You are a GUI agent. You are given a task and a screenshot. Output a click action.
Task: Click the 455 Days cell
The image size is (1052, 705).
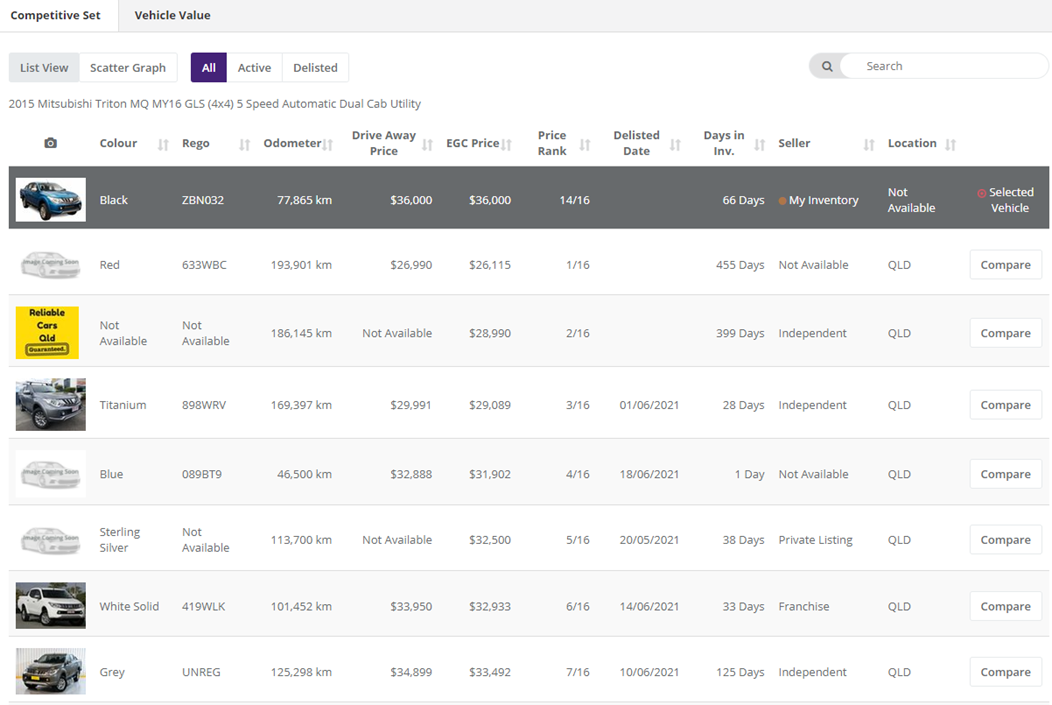tap(740, 265)
